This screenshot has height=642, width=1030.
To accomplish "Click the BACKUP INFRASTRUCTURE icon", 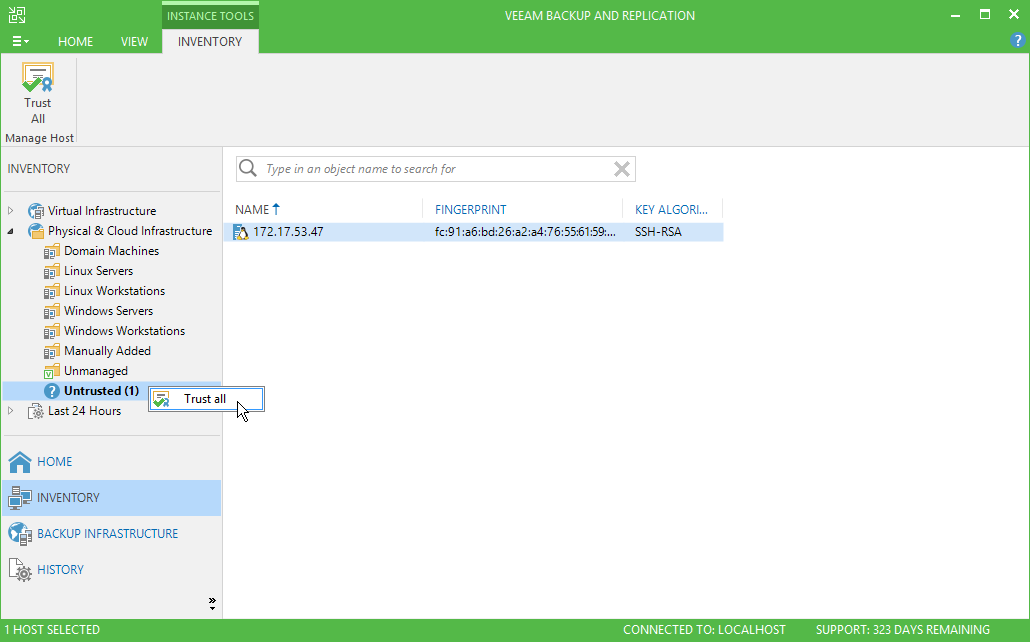I will (x=20, y=534).
